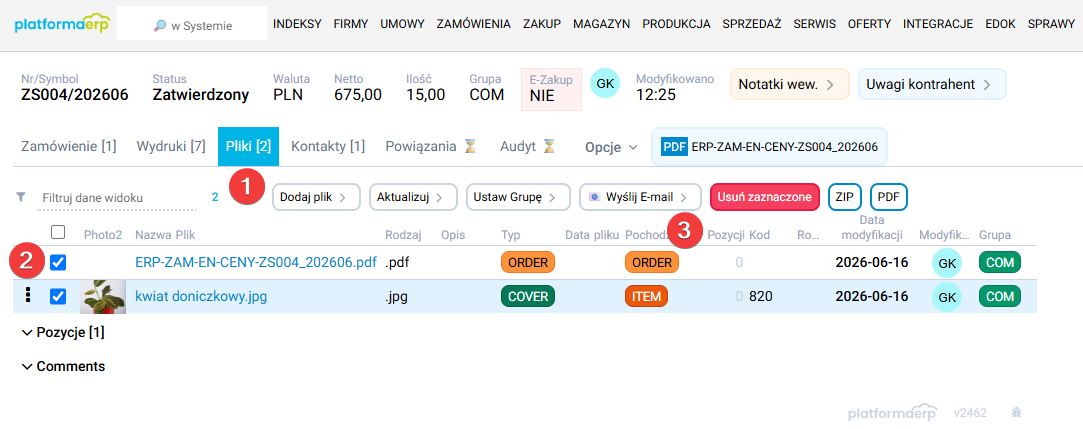The width and height of the screenshot is (1083, 429).
Task: Open the INTEGRACJE menu
Action: 938,24
